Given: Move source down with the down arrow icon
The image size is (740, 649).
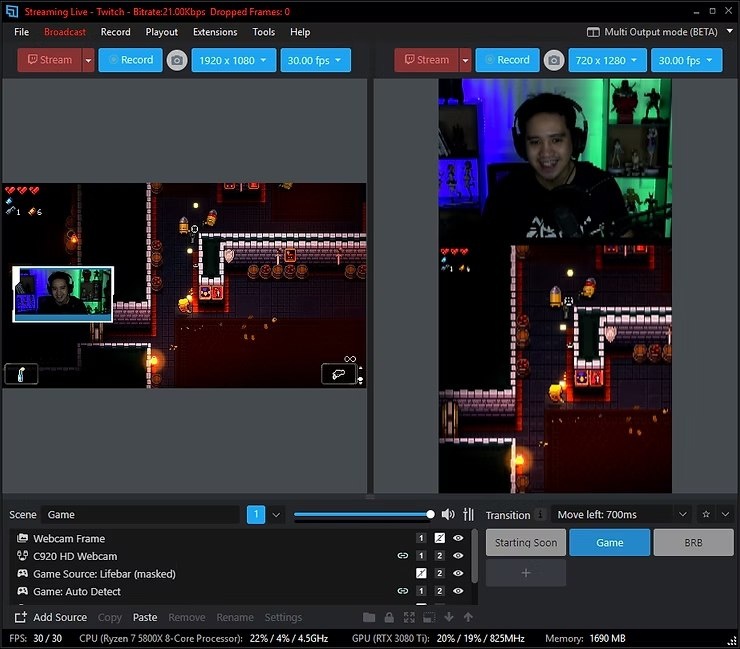Looking at the screenshot, I should (x=449, y=617).
